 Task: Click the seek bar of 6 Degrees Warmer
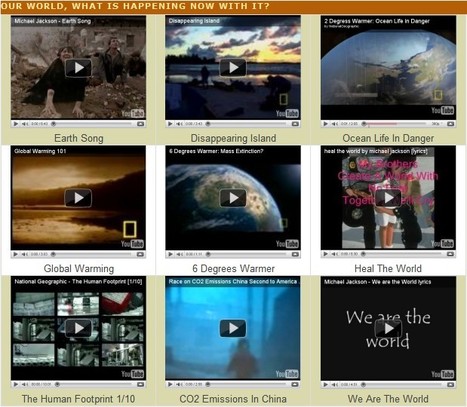pyautogui.click(x=247, y=254)
